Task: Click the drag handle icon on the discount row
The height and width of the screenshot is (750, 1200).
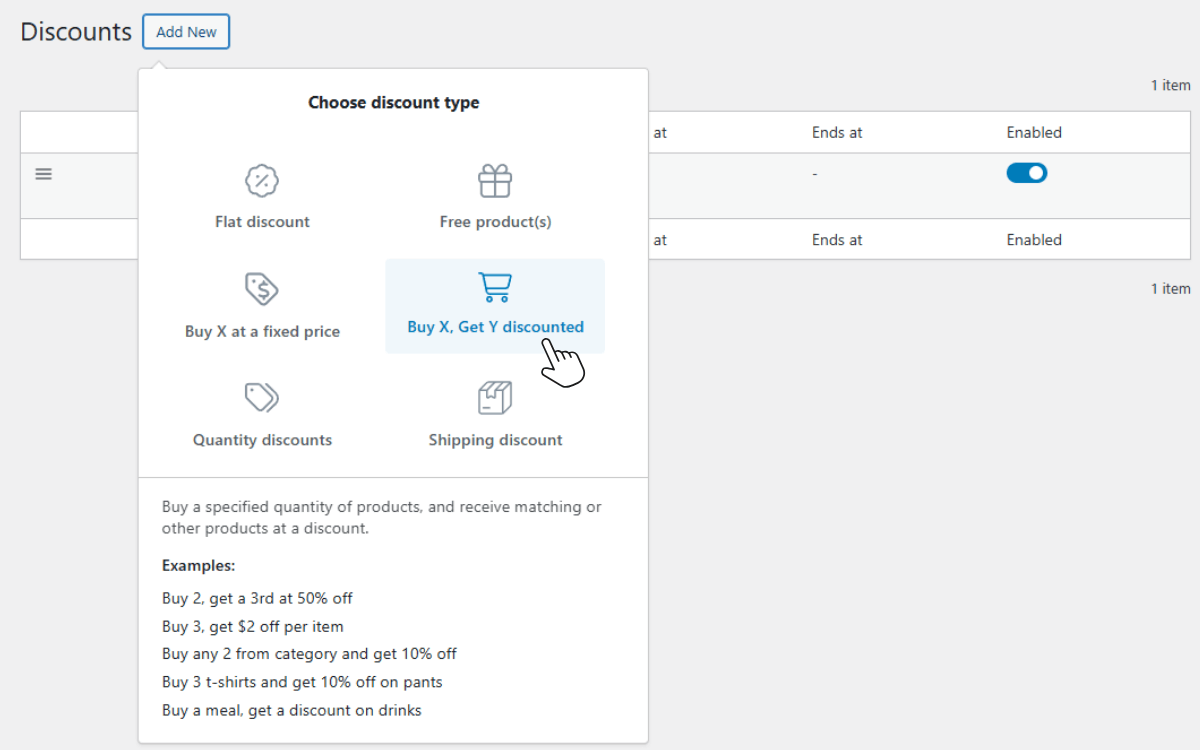Action: [x=43, y=174]
